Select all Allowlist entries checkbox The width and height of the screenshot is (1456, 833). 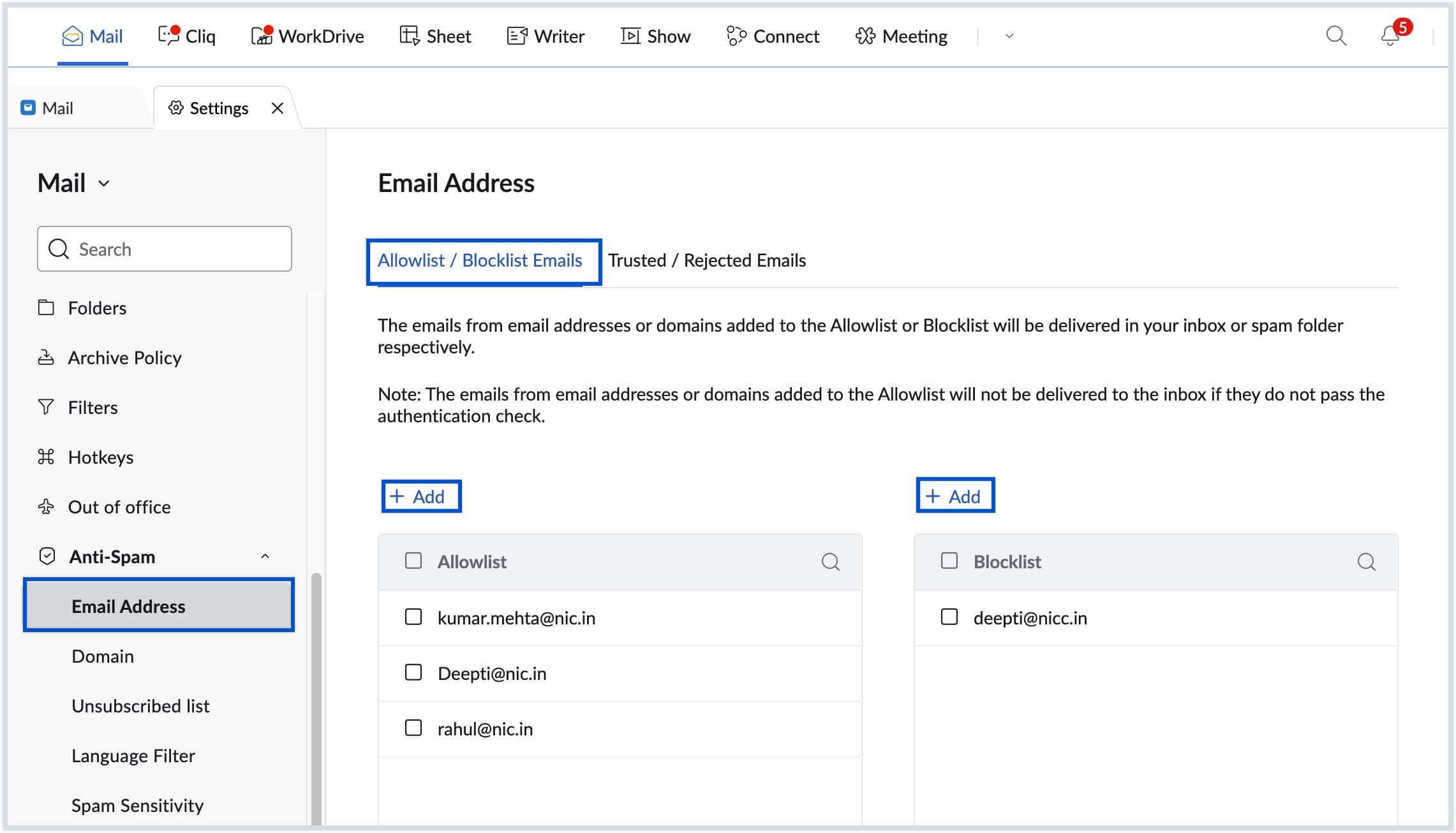(413, 561)
